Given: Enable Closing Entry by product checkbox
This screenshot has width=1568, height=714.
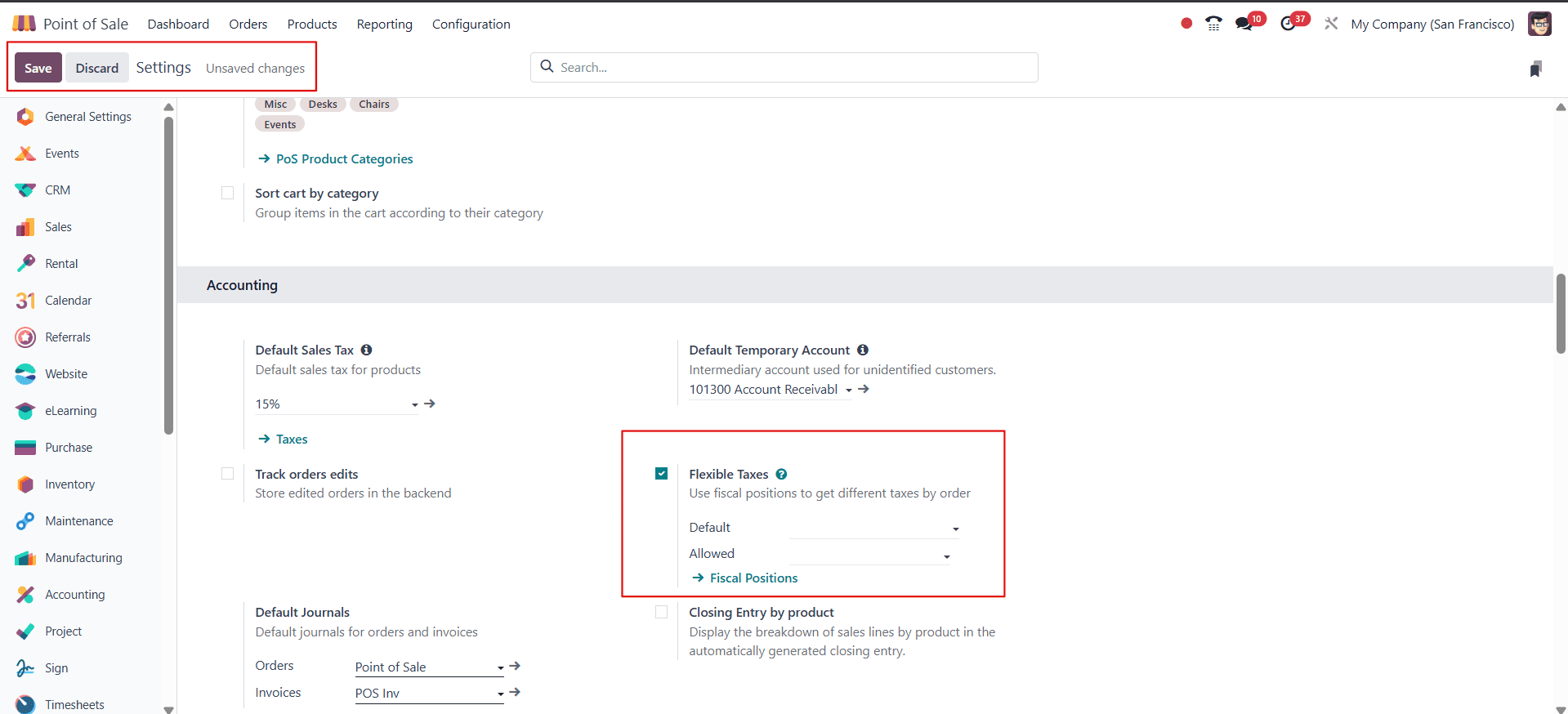Looking at the screenshot, I should click(661, 612).
